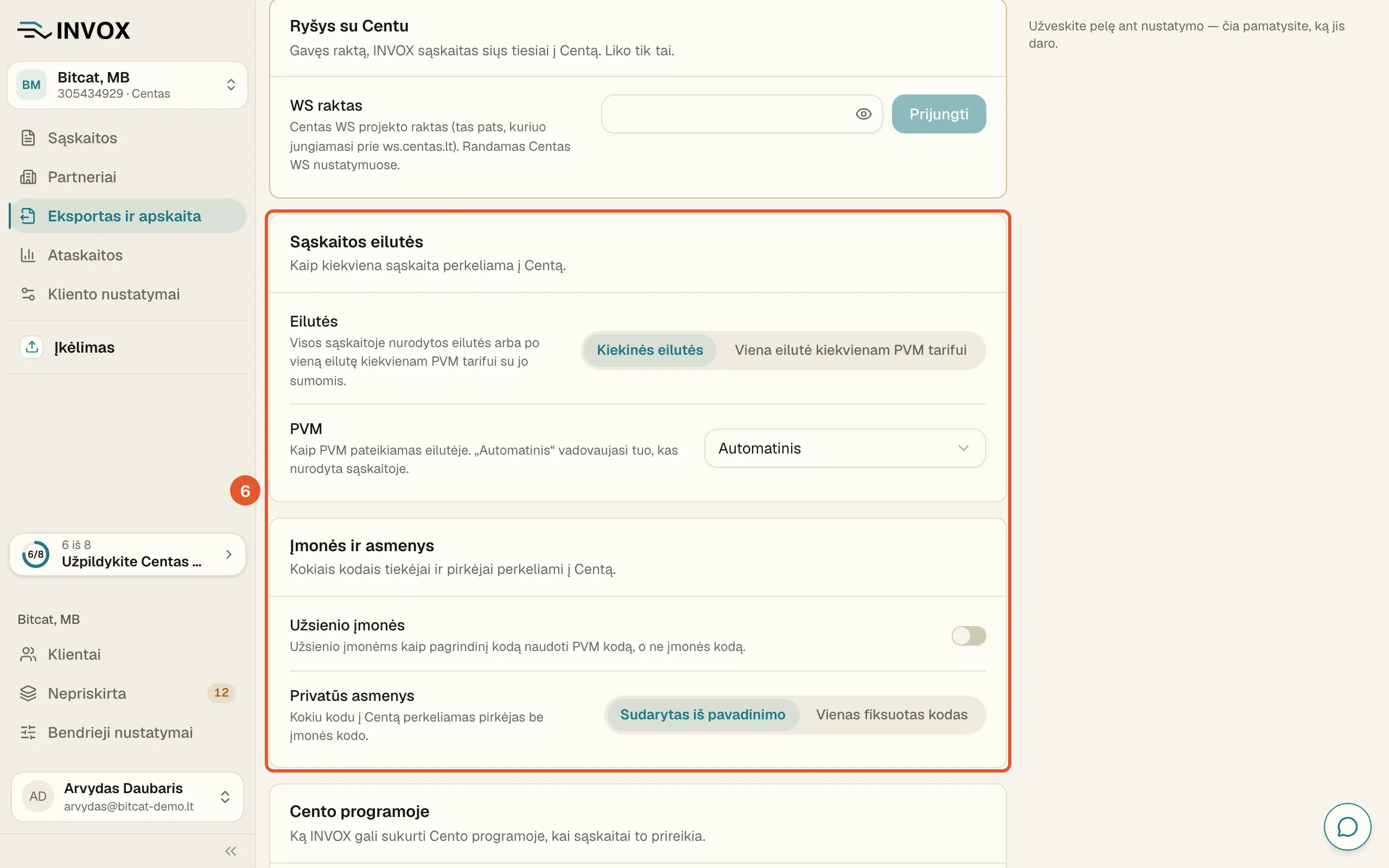Viewport: 1389px width, 868px height.
Task: Collapse sidebar with double-chevron icon
Action: pyautogui.click(x=231, y=851)
